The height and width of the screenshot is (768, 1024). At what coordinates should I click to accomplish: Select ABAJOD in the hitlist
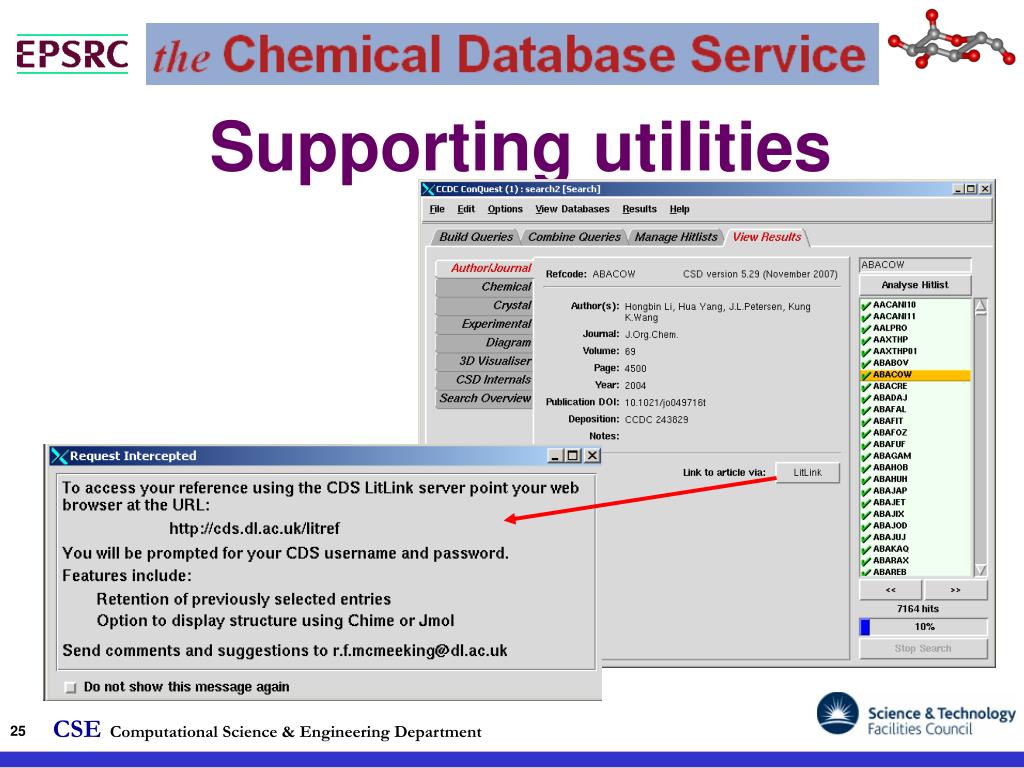click(x=890, y=526)
